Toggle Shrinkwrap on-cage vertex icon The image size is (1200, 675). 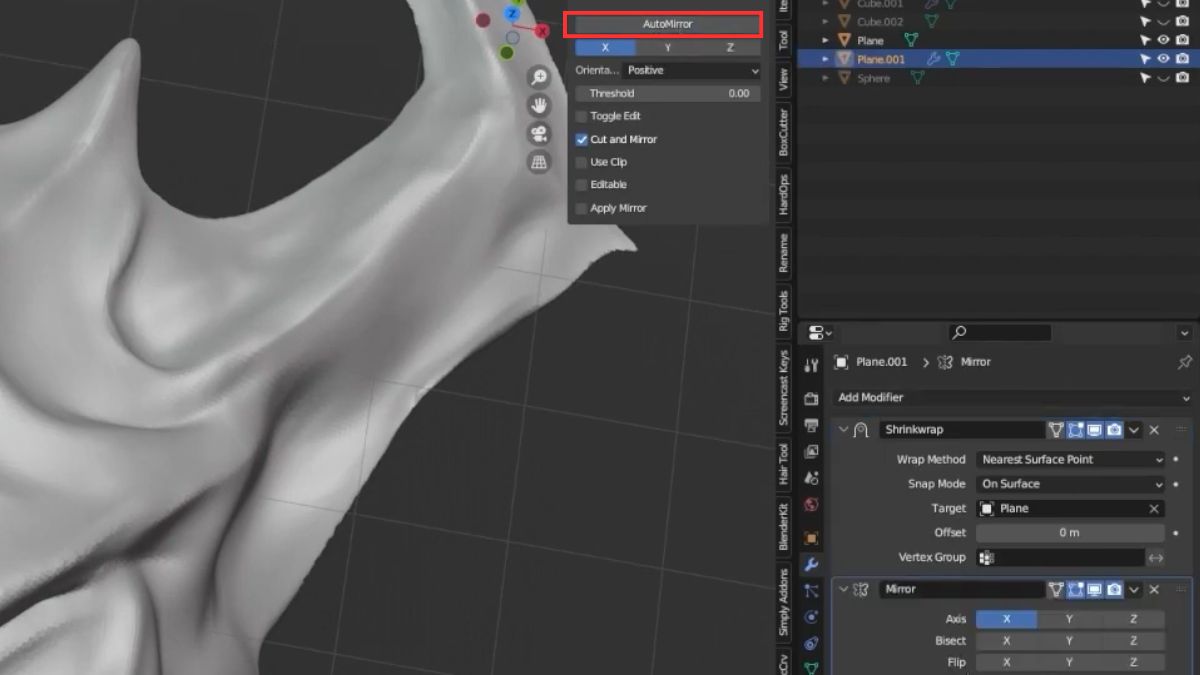(1055, 430)
